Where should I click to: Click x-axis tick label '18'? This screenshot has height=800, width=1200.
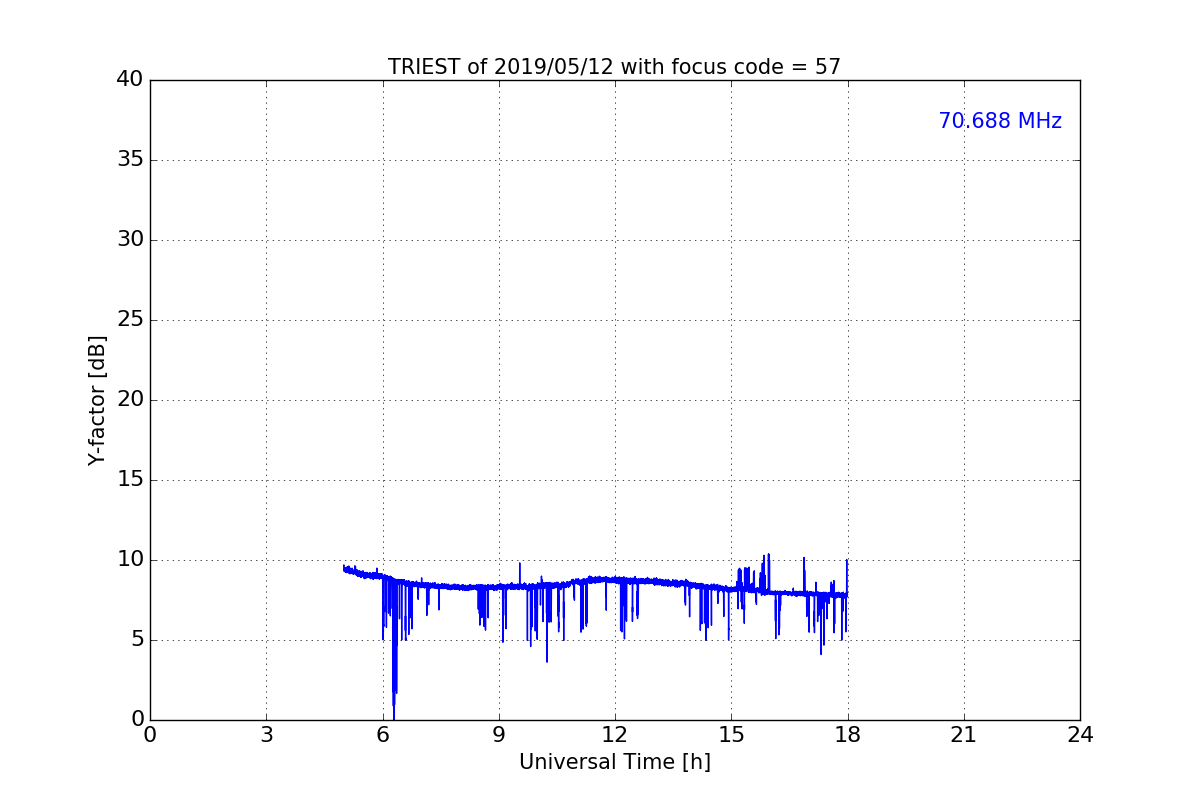[x=848, y=735]
